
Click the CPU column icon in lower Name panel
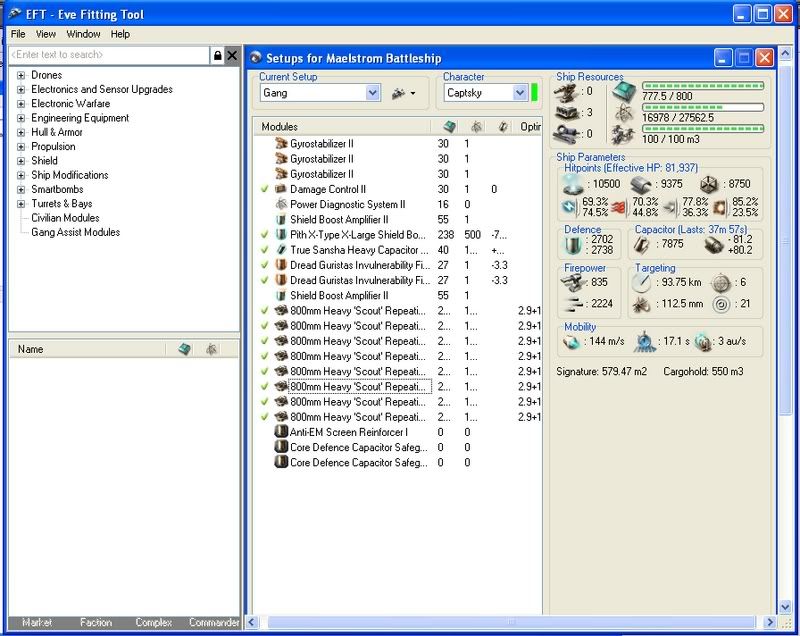(x=185, y=349)
